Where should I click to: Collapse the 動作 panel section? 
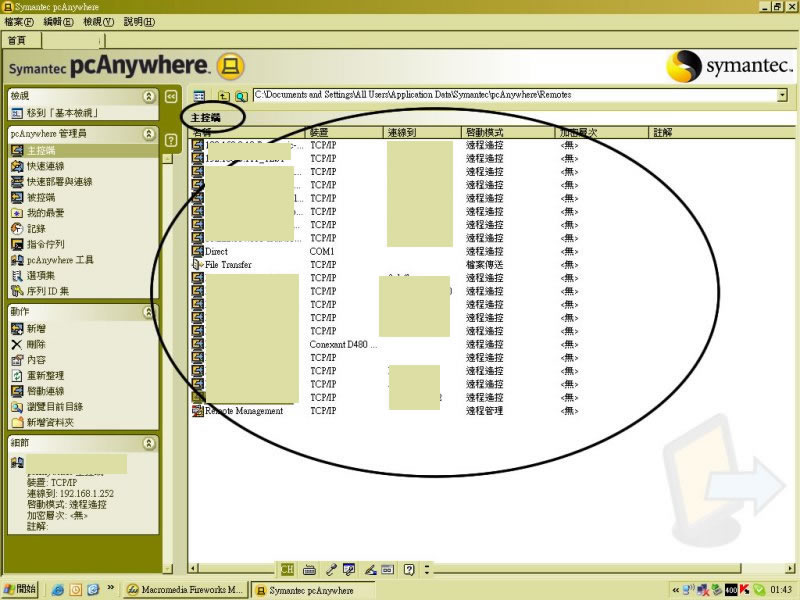point(148,312)
